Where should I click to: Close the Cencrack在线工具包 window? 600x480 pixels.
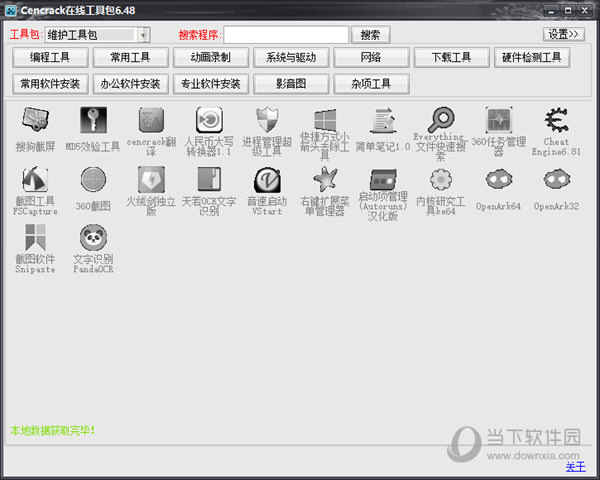click(x=585, y=10)
